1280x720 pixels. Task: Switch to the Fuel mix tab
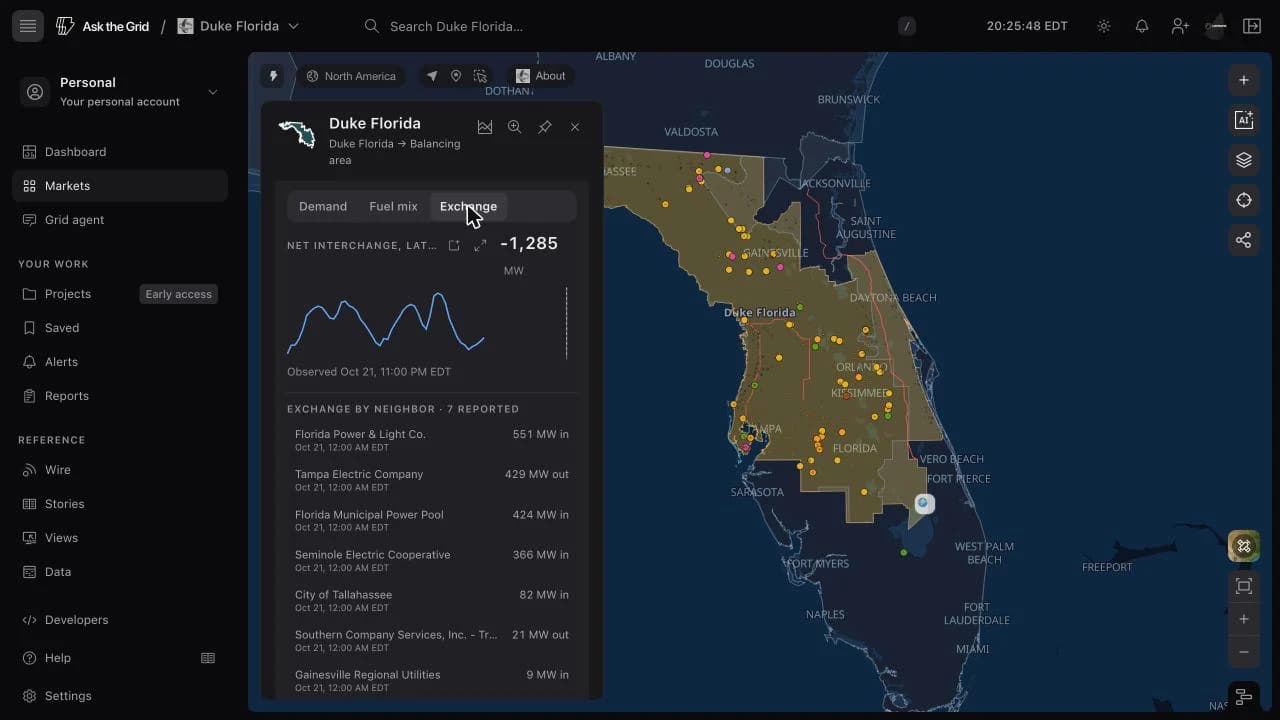[x=393, y=206]
